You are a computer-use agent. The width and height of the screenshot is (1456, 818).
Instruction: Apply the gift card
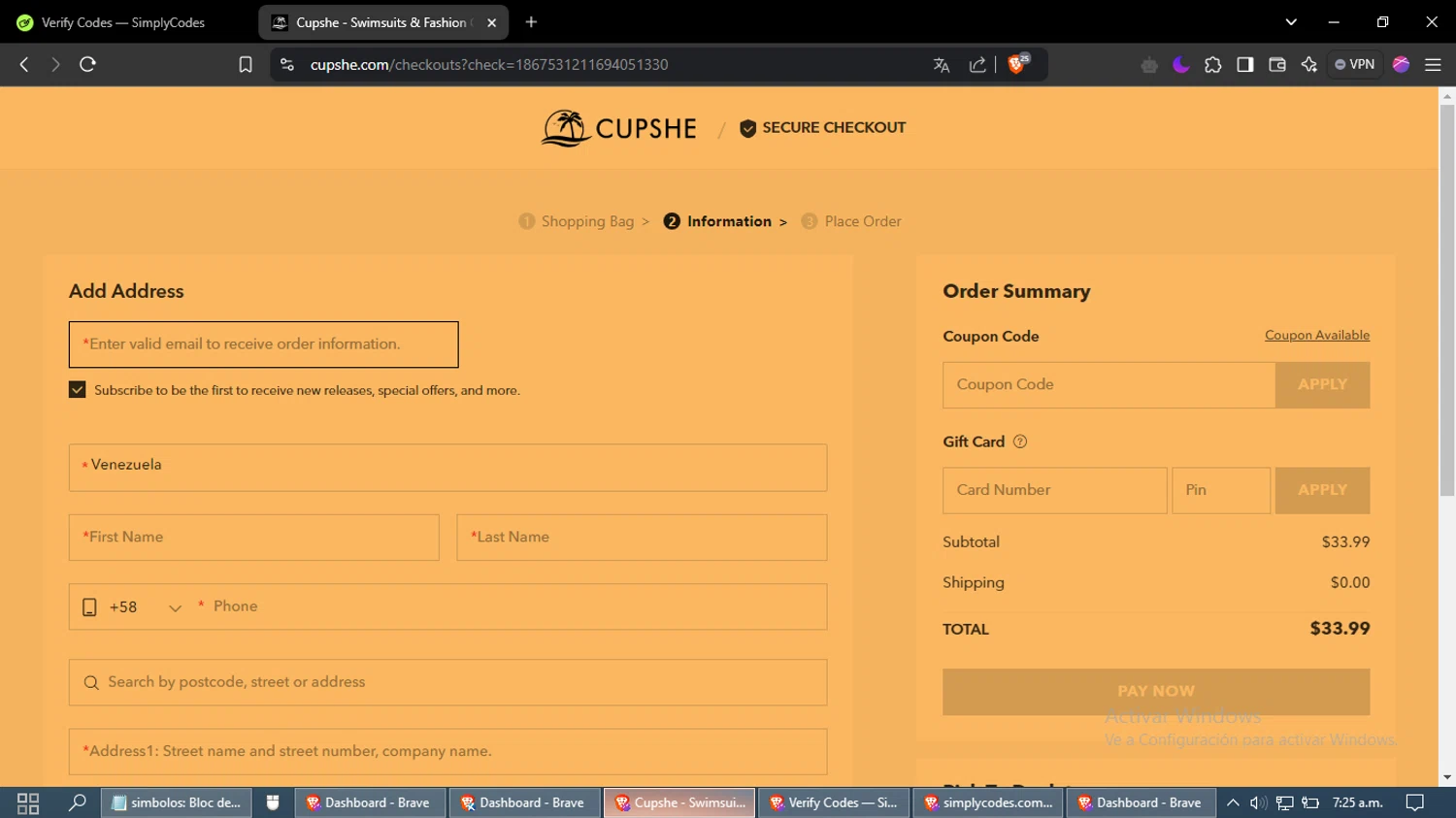pos(1322,490)
